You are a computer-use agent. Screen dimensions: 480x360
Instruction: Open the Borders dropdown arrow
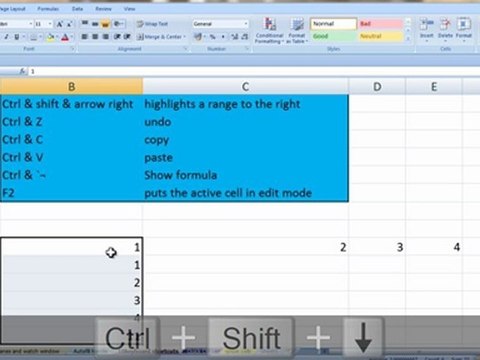coord(40,37)
